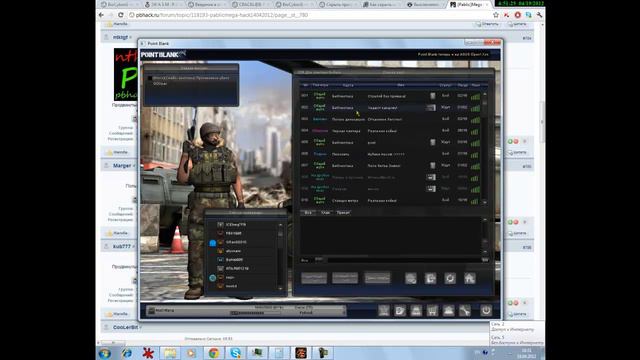Open the username dropdown next to ntkigt
Viewport: 640px width, 360px height.
pyautogui.click(x=131, y=37)
